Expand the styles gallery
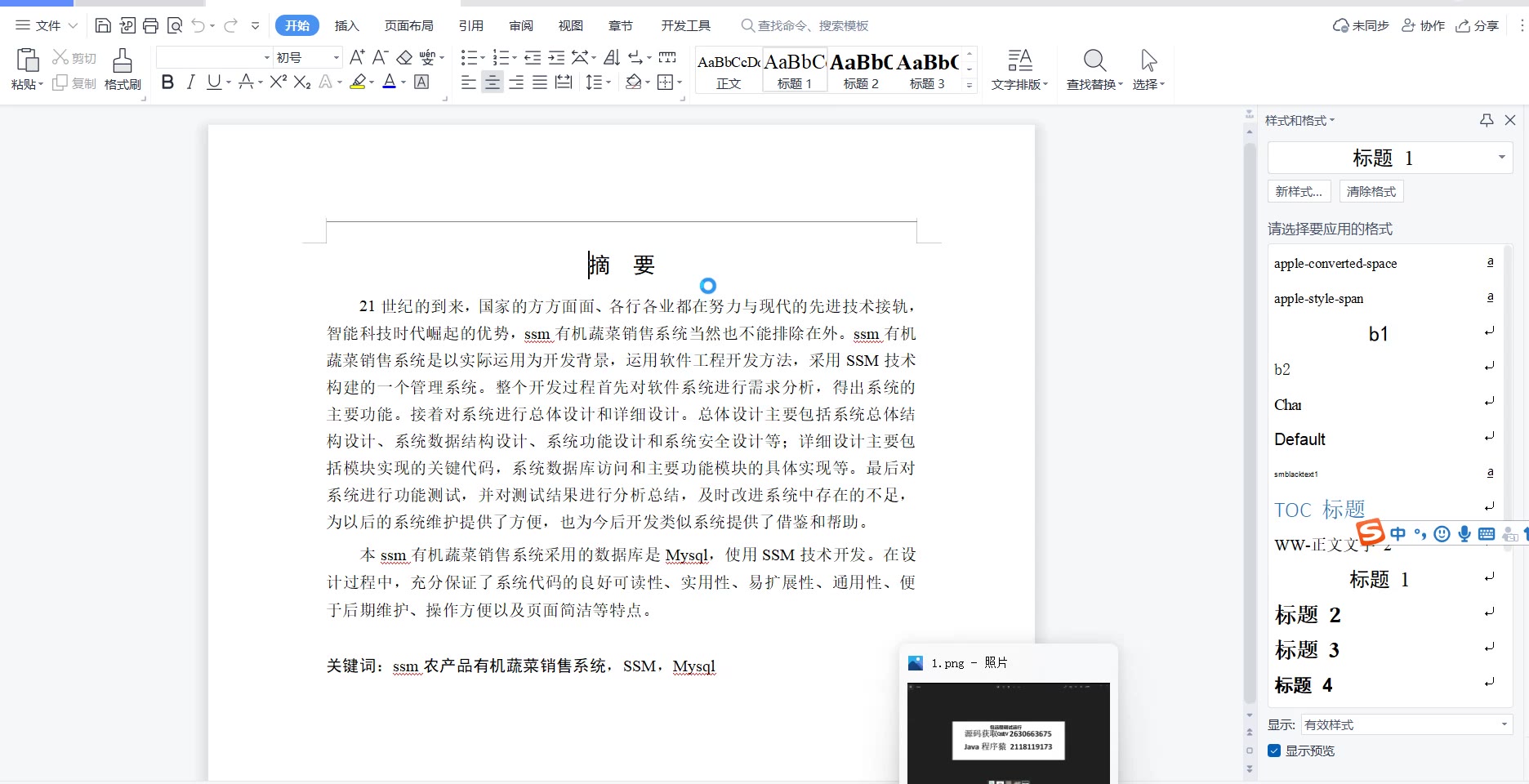Screen dimensions: 1529x784 (x=970, y=85)
